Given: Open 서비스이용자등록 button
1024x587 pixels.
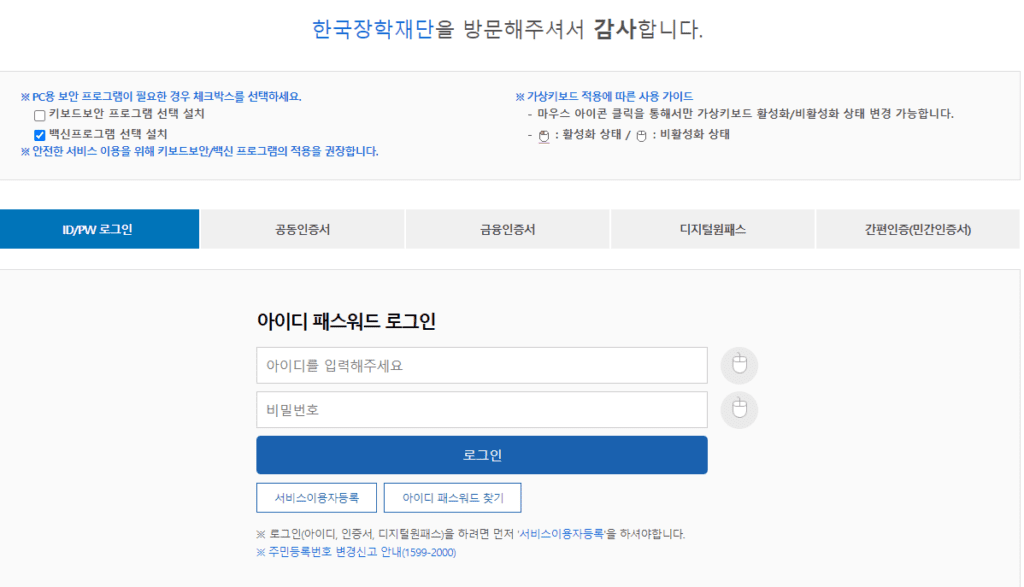Looking at the screenshot, I should click(x=317, y=498).
